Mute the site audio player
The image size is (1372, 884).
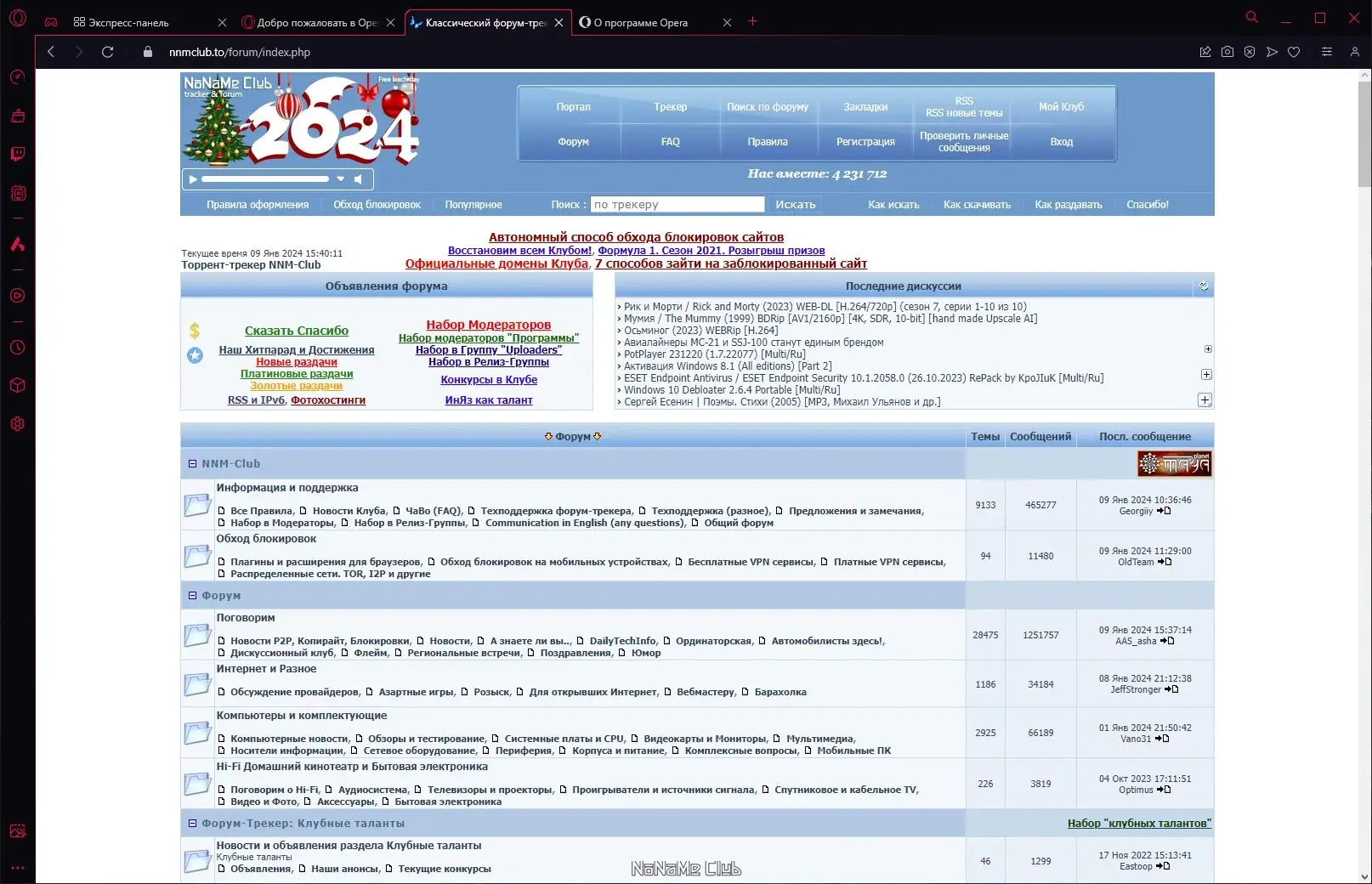coord(359,179)
